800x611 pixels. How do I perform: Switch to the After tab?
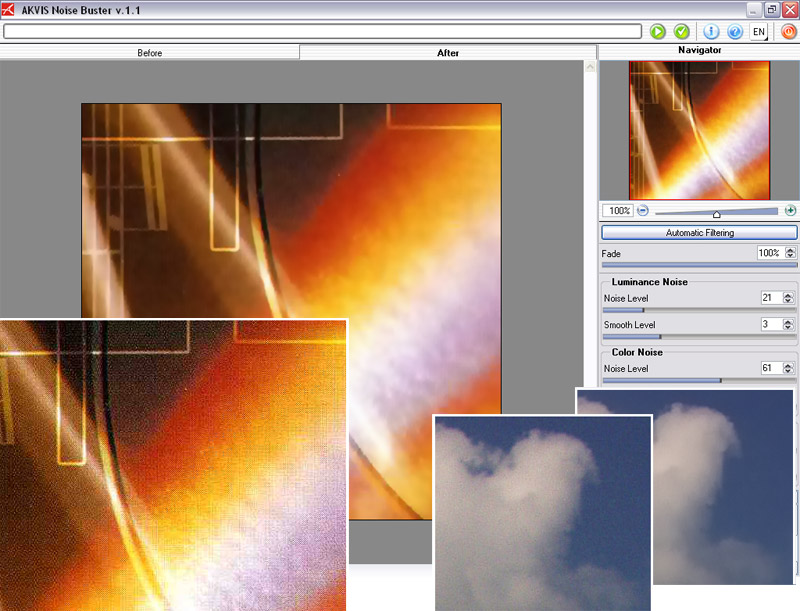(x=447, y=53)
